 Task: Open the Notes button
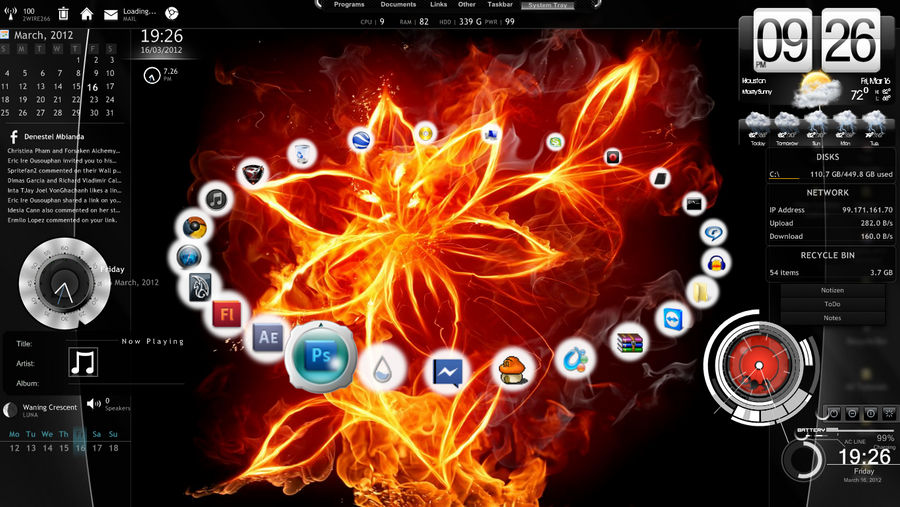click(832, 318)
